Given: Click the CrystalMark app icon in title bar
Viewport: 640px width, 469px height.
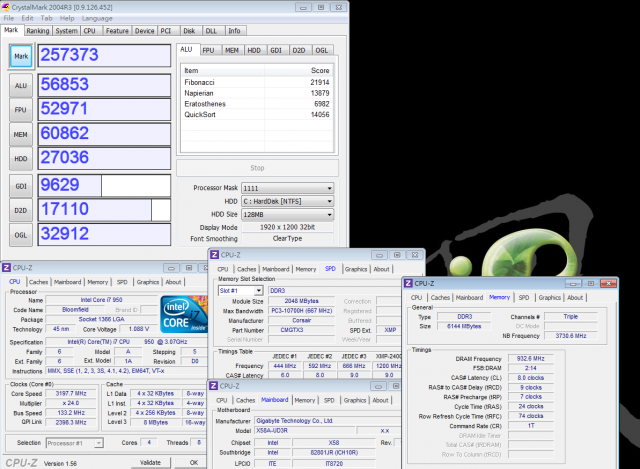Looking at the screenshot, I should (6, 7).
